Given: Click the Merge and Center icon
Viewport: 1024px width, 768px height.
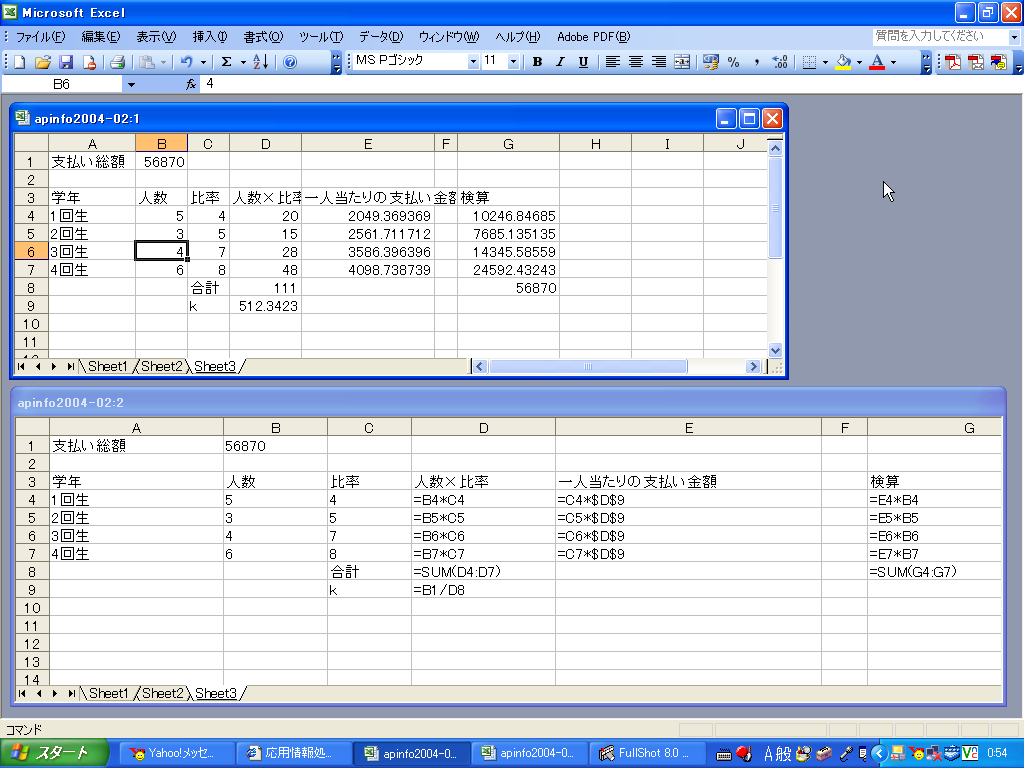Looking at the screenshot, I should coord(682,62).
